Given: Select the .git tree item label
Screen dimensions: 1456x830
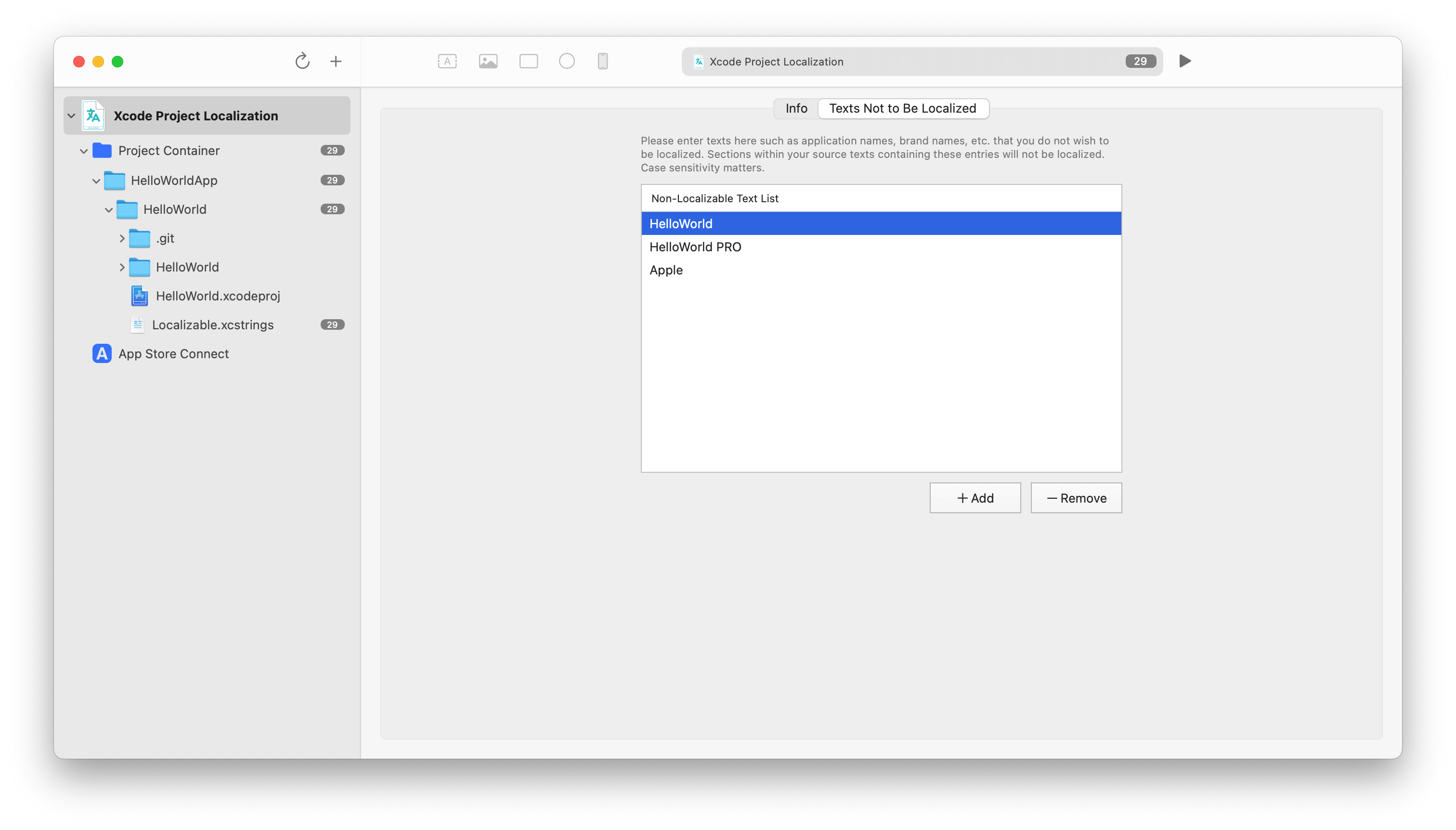Looking at the screenshot, I should point(165,238).
